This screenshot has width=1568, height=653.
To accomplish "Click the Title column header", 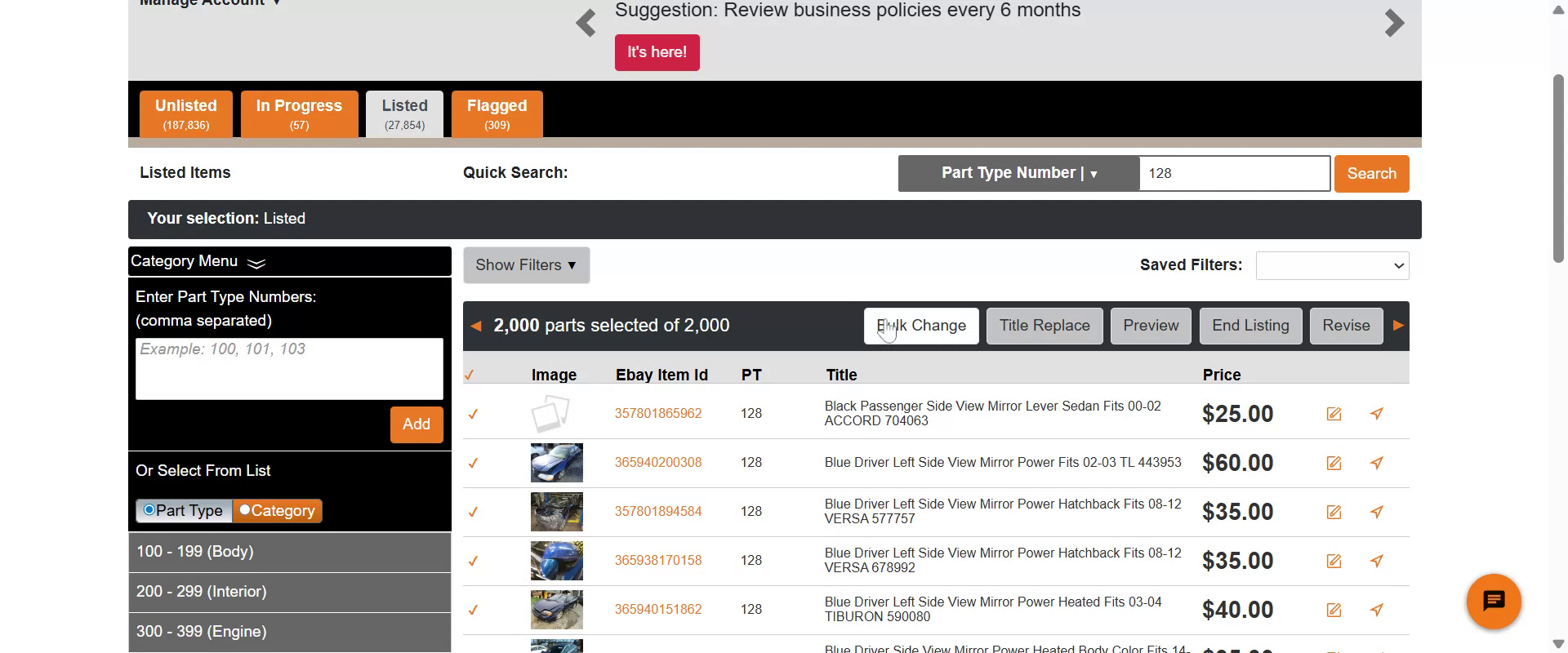I will point(841,375).
